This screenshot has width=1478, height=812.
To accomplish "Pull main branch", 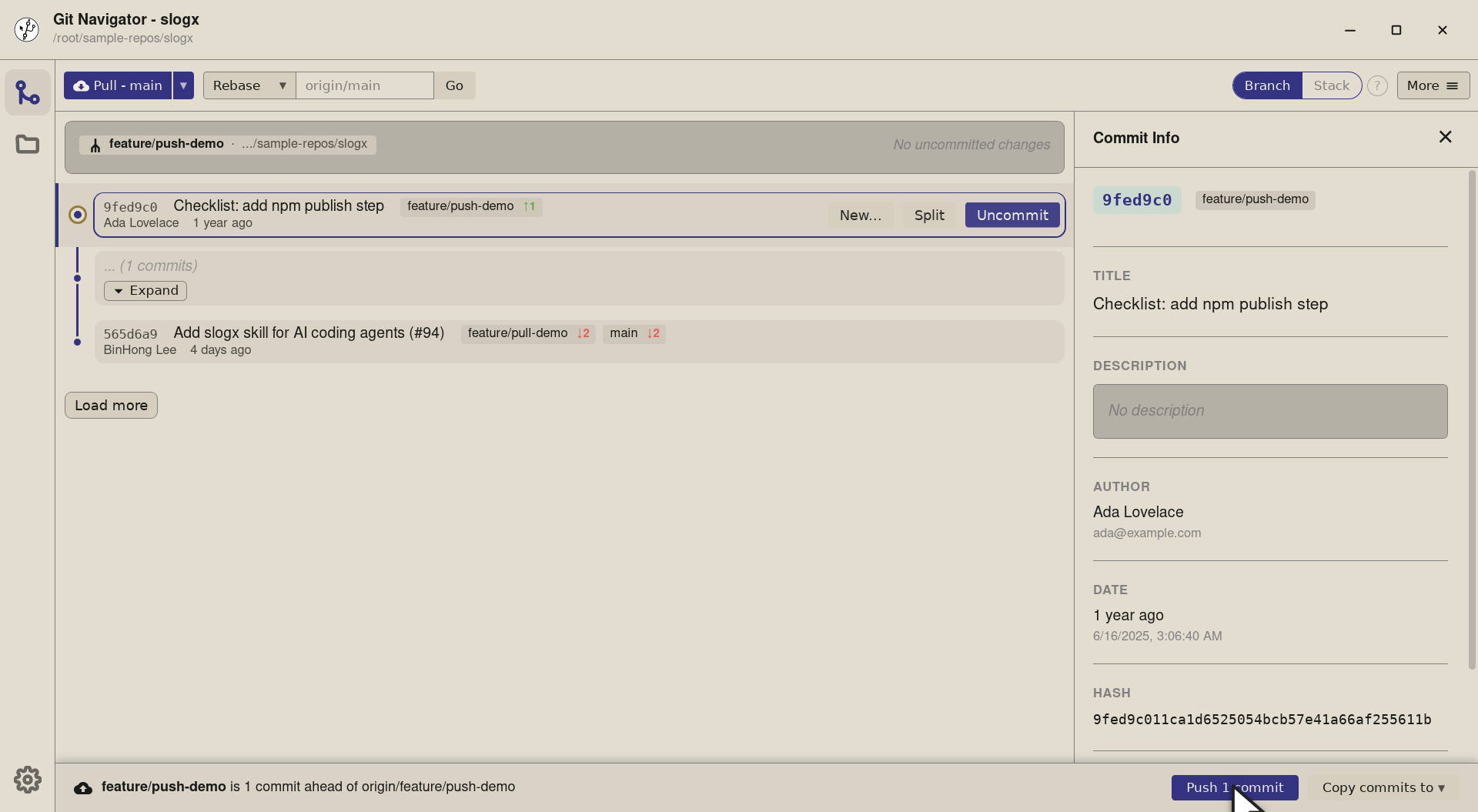I will click(118, 85).
